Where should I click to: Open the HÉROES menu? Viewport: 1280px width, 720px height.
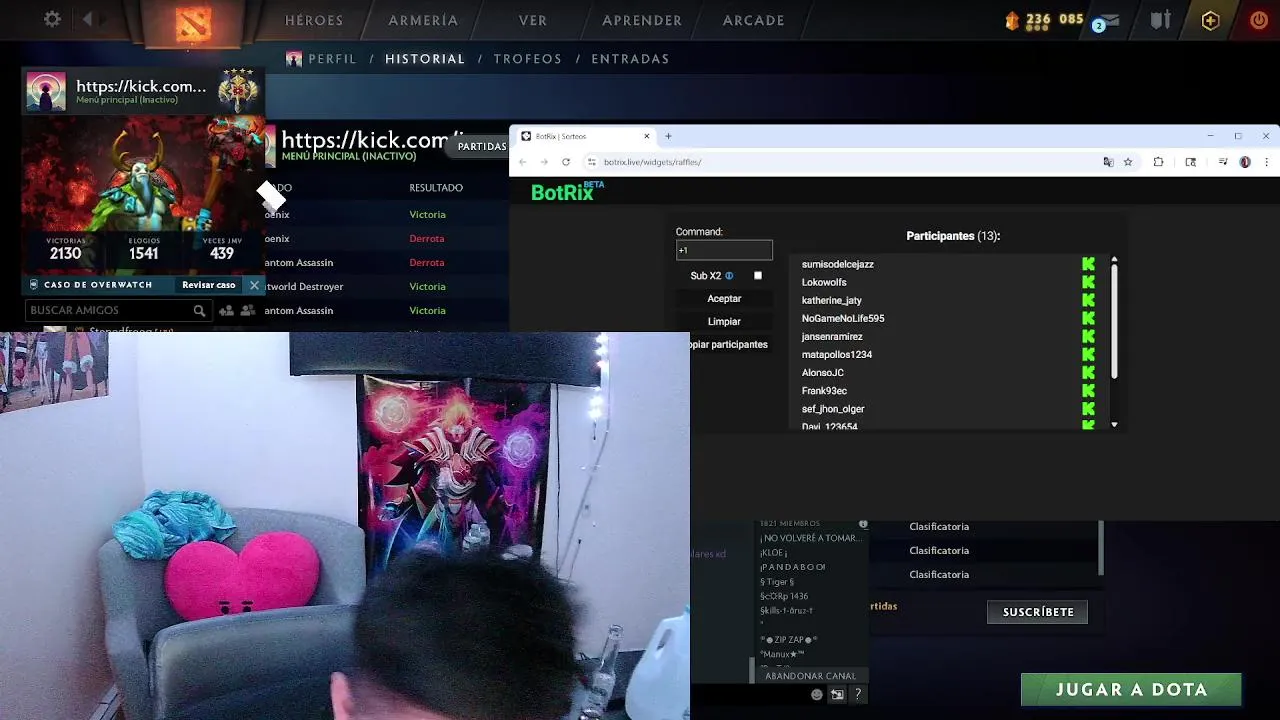coord(314,20)
